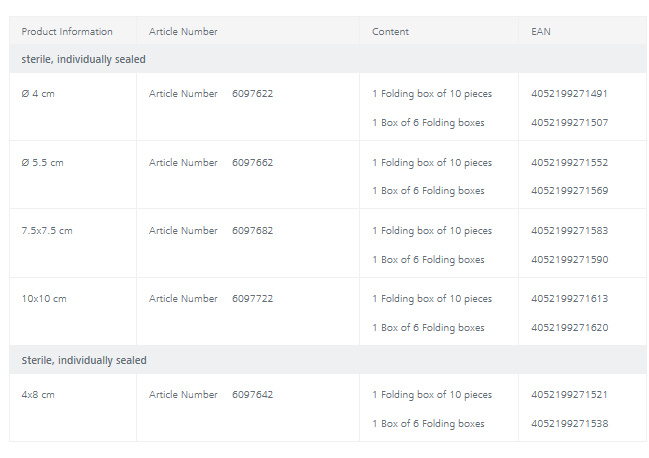Click article number 6097682
This screenshot has width=649, height=458.
click(252, 231)
